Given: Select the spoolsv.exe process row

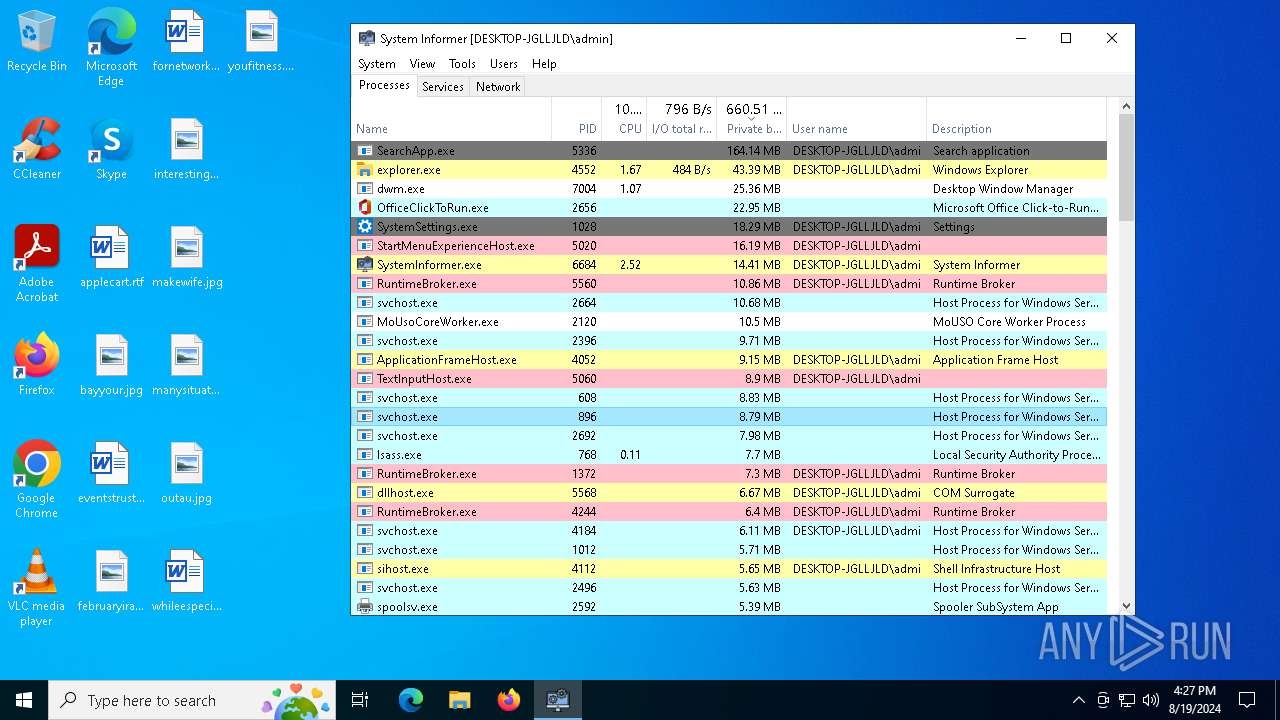Looking at the screenshot, I should pos(729,606).
